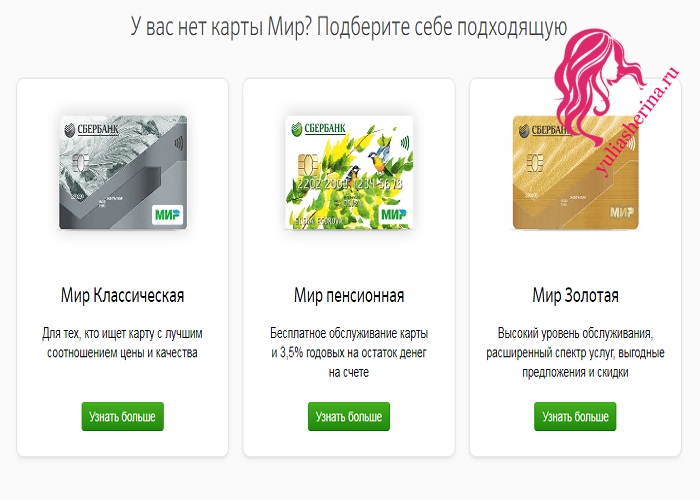The height and width of the screenshot is (500, 700).
Task: Click the Мир пенсионная bird card image
Action: (x=349, y=172)
